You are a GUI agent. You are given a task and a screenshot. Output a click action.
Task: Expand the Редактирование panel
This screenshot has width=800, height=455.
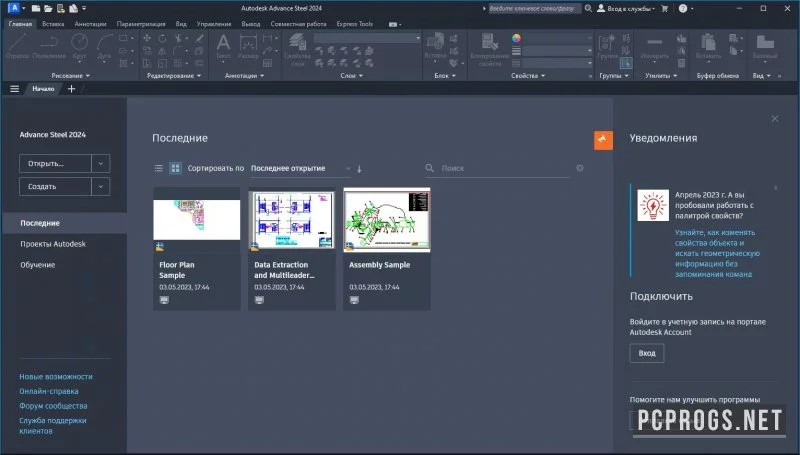[174, 75]
